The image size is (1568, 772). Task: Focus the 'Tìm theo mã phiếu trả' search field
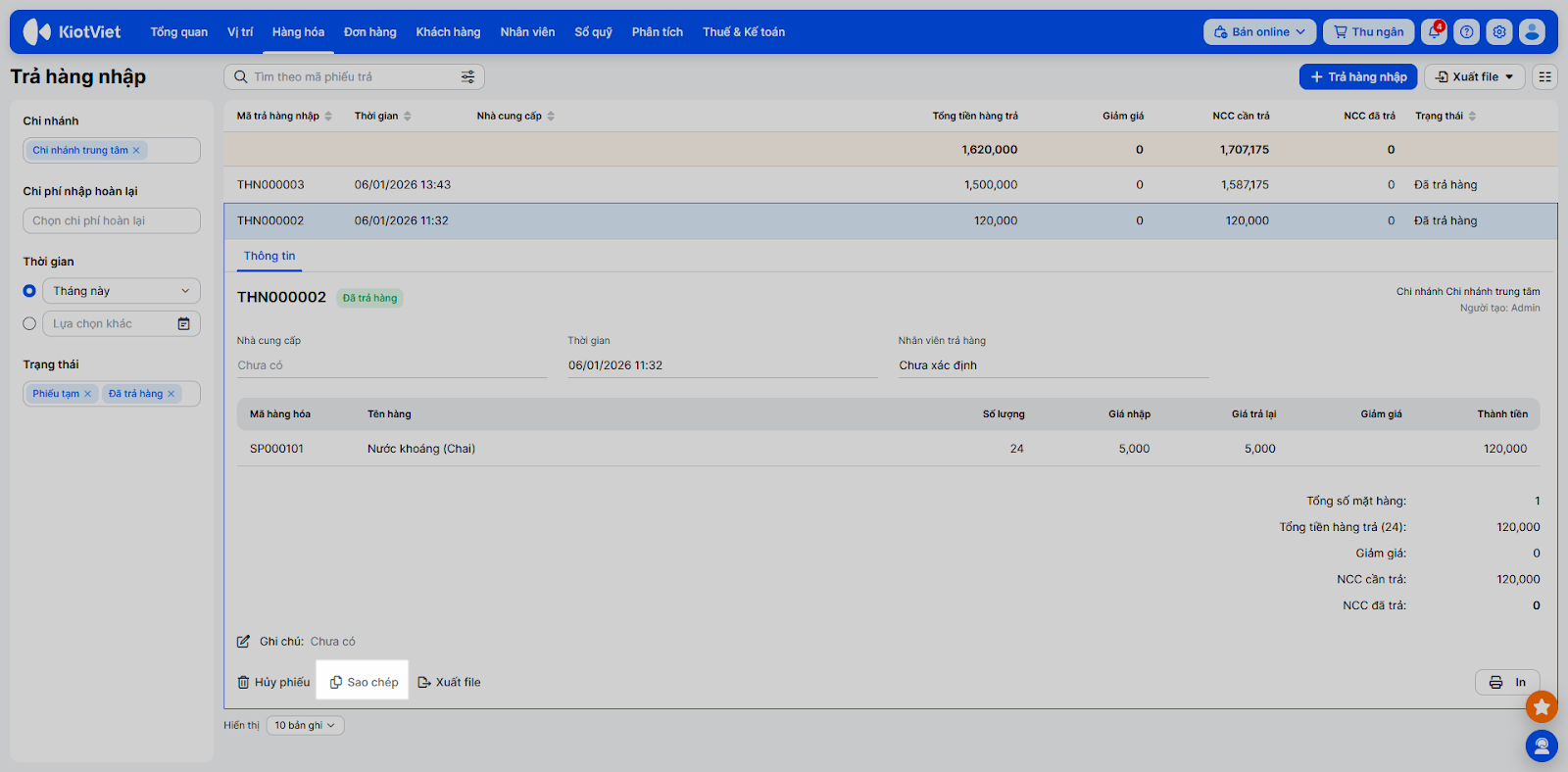click(x=354, y=76)
